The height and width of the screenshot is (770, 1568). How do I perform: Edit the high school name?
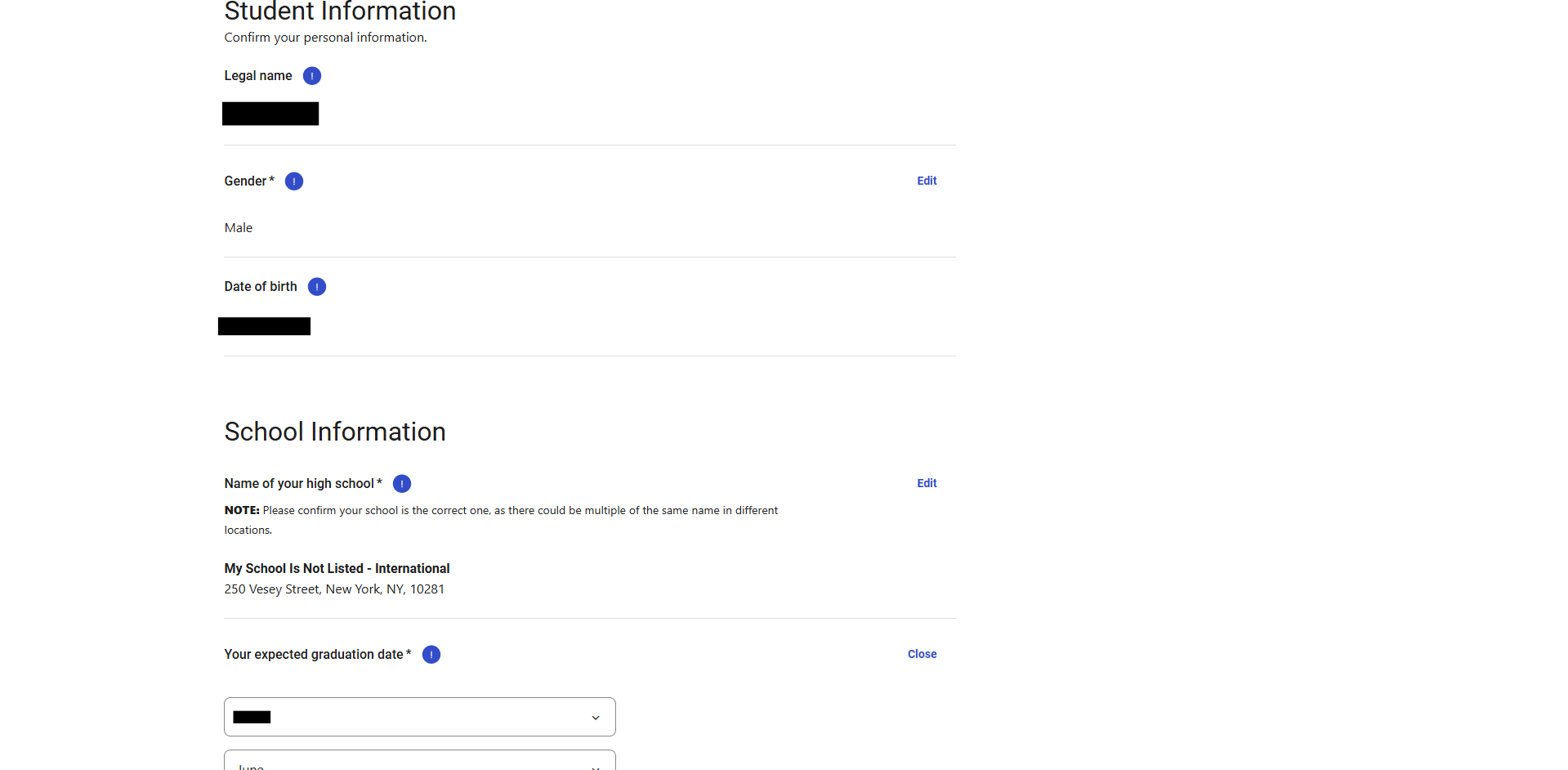pyautogui.click(x=927, y=483)
